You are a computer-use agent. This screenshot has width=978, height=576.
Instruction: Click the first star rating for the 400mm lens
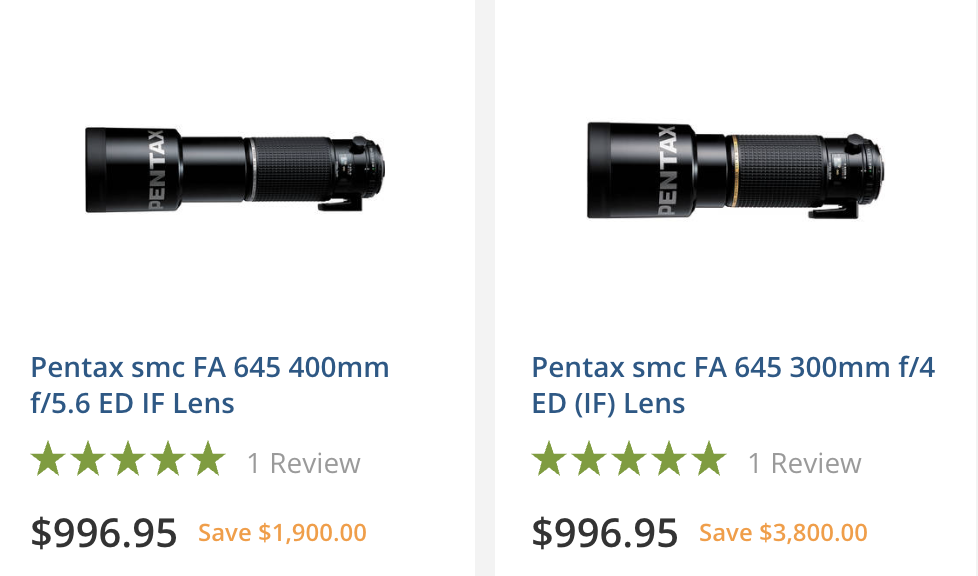(x=49, y=461)
